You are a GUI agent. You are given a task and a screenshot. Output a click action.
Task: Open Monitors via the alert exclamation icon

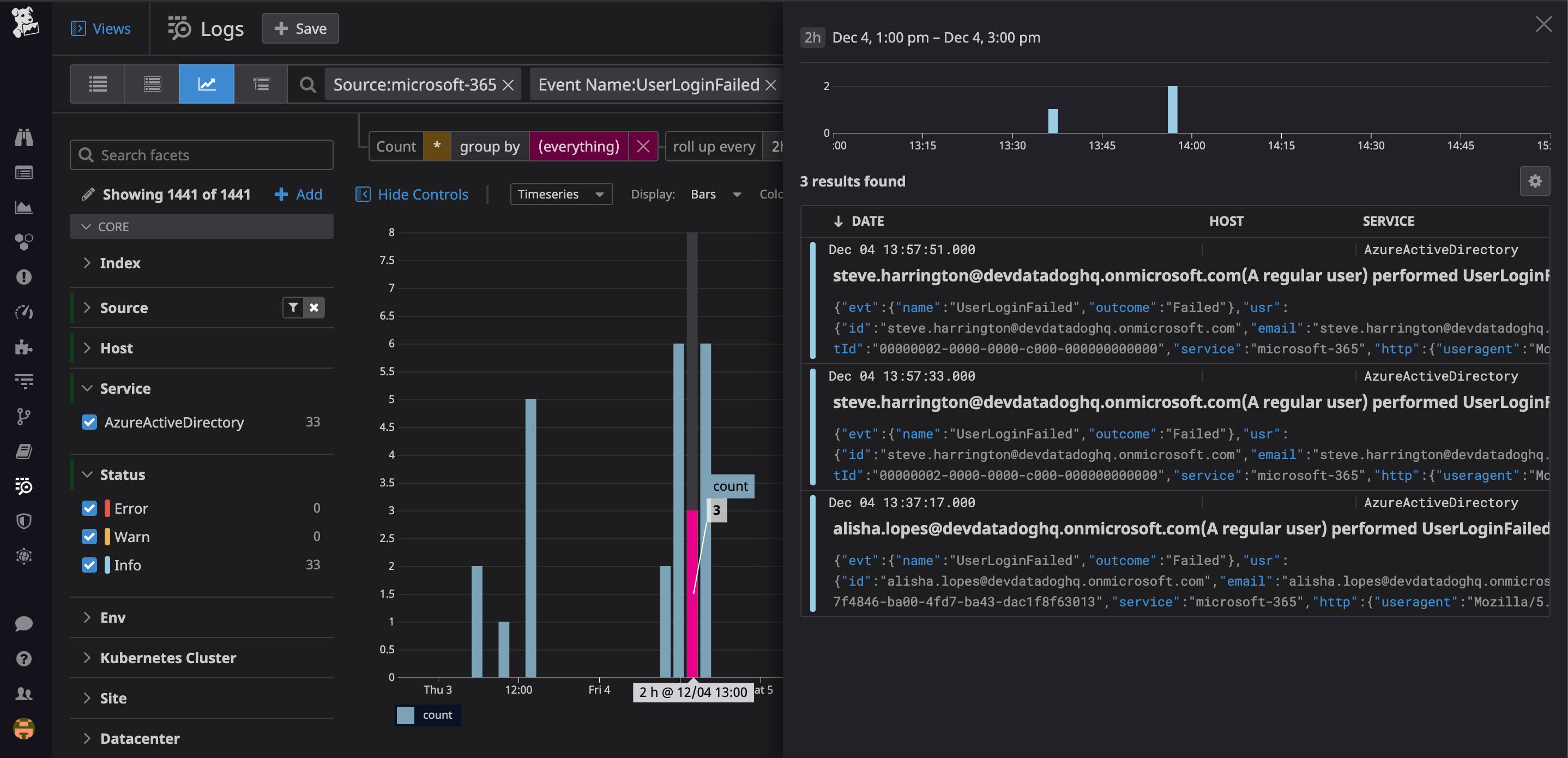pyautogui.click(x=24, y=276)
